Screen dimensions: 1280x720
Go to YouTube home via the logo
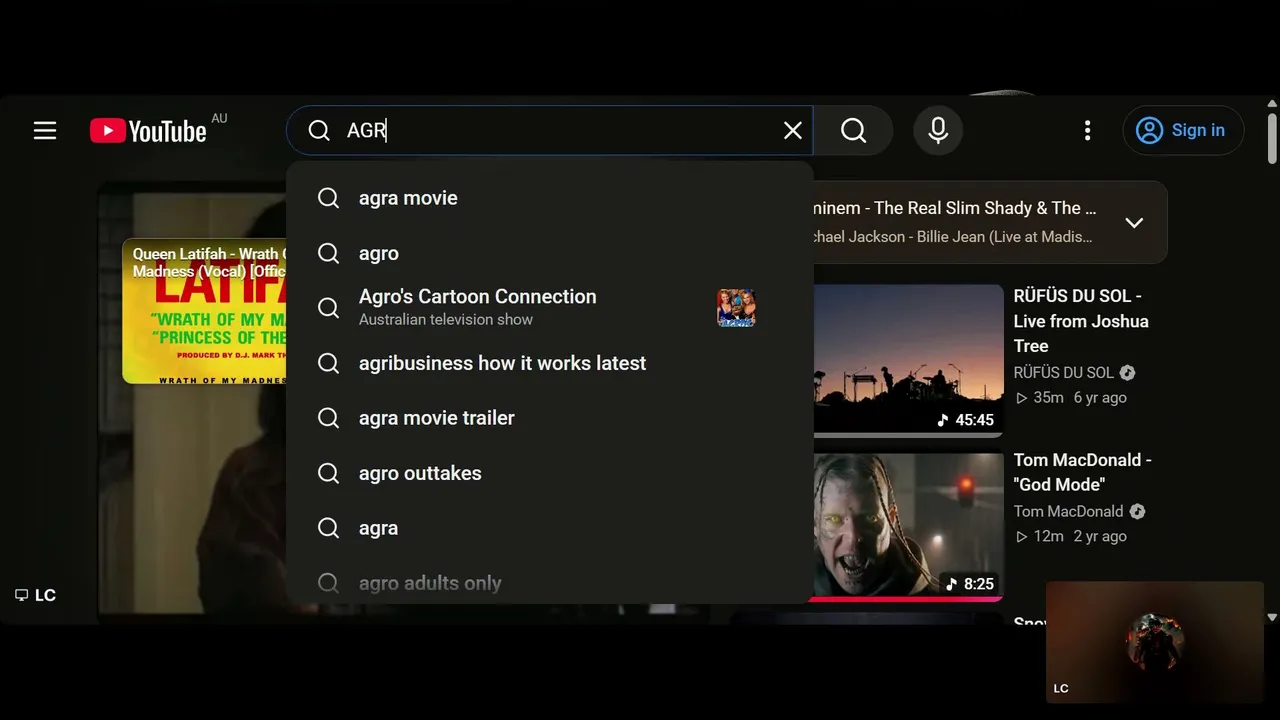[148, 131]
